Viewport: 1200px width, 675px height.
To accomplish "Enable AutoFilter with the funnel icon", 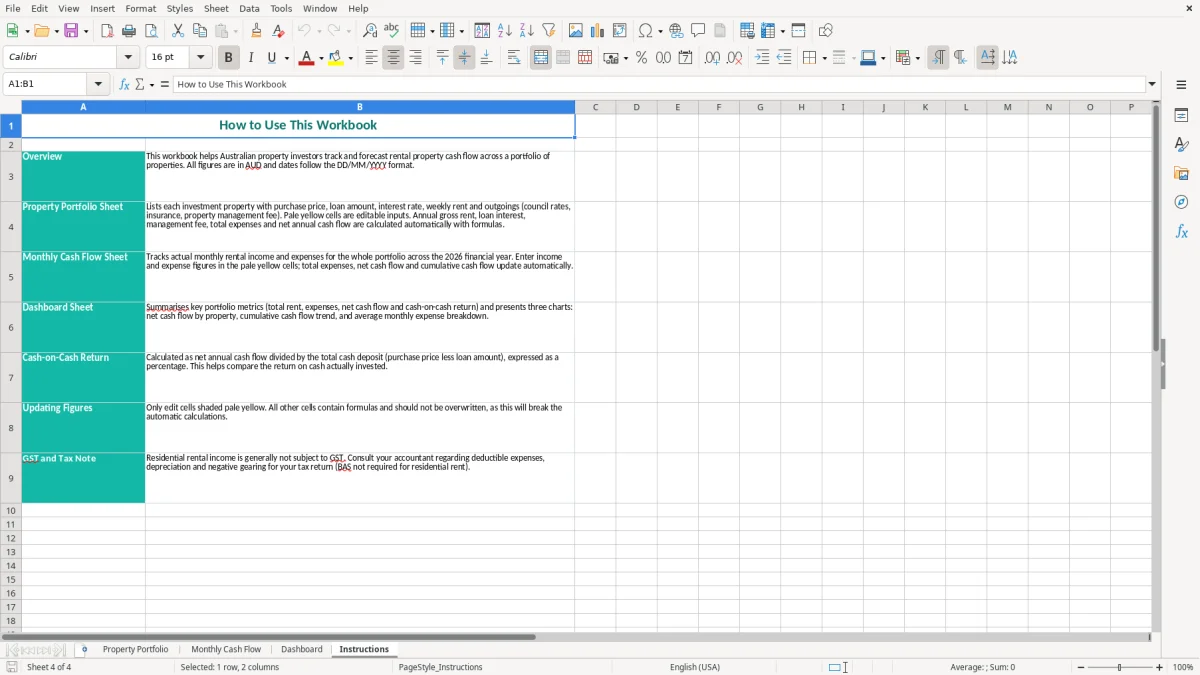I will (x=549, y=31).
